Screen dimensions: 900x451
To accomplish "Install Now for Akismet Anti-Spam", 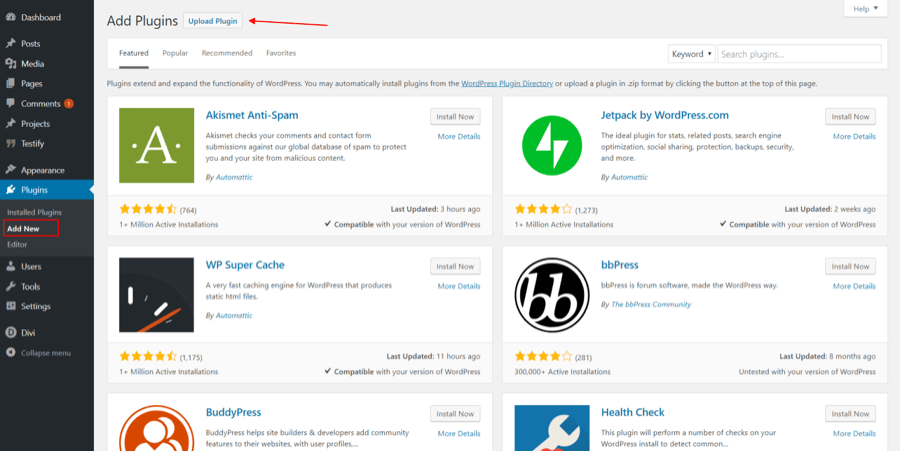I will coord(455,116).
